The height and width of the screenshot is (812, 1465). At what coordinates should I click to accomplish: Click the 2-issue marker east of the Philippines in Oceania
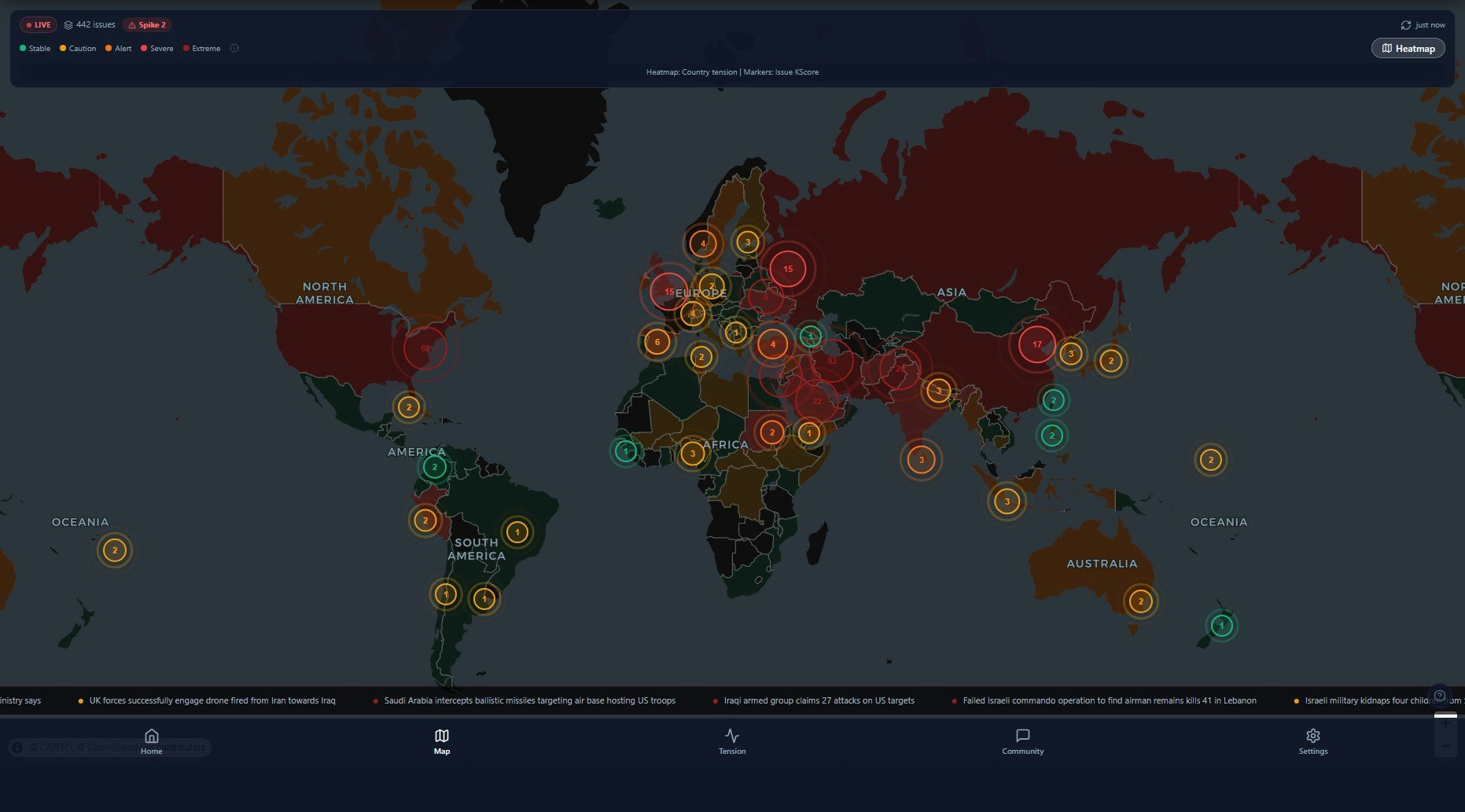(1211, 460)
